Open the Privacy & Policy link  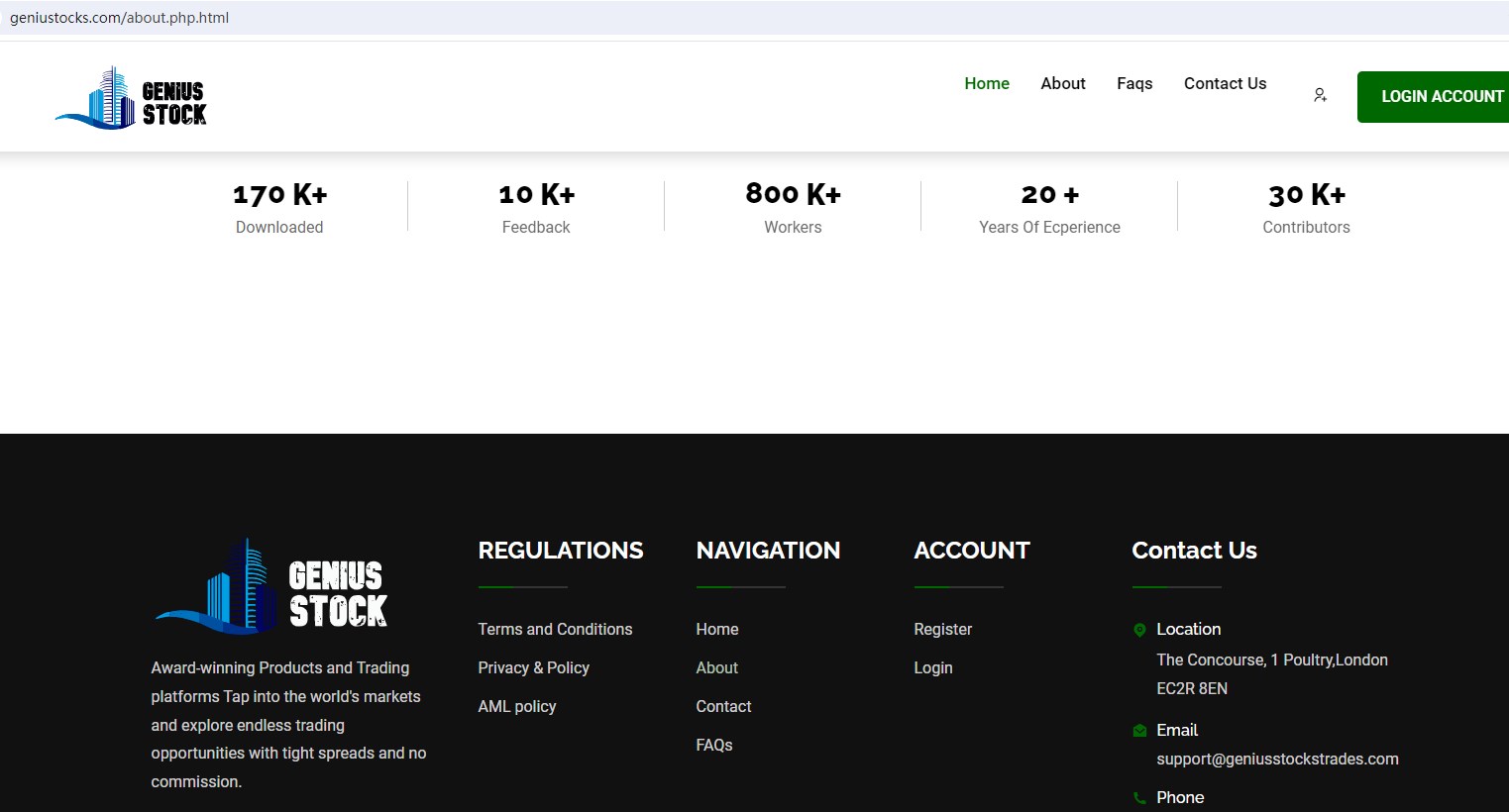(533, 667)
